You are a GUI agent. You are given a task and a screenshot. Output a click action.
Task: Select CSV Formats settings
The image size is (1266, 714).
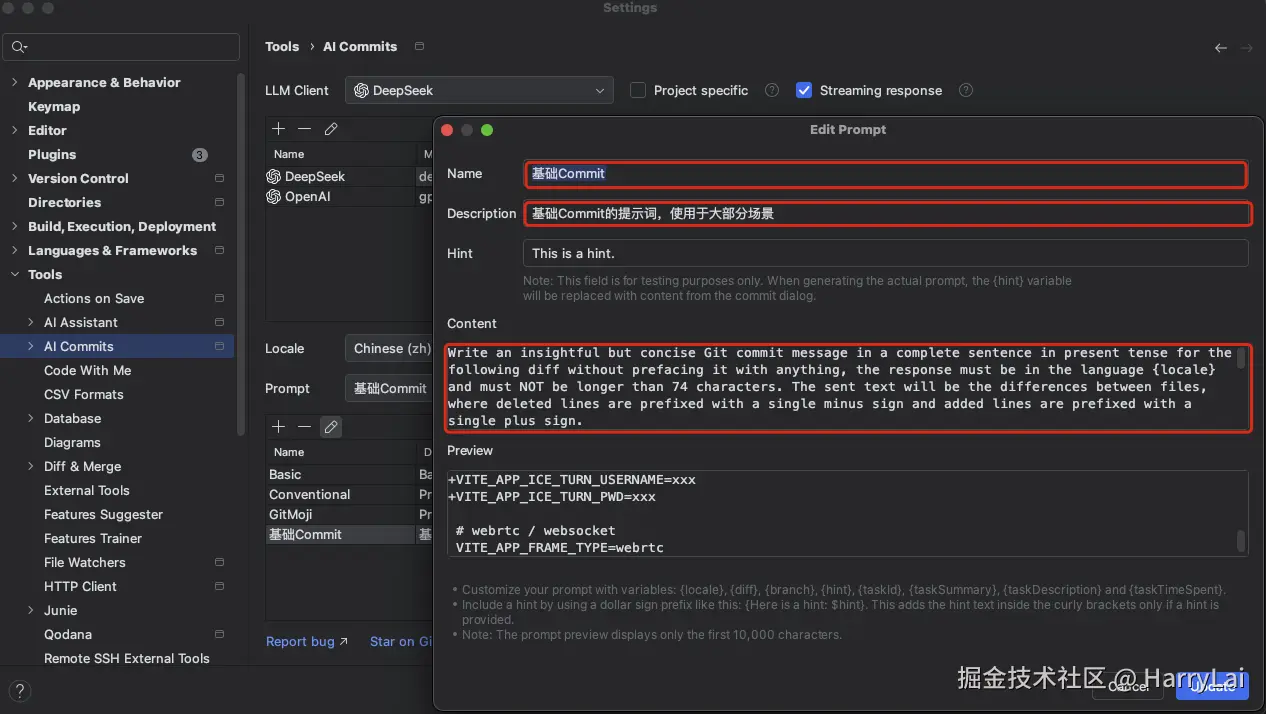click(84, 394)
